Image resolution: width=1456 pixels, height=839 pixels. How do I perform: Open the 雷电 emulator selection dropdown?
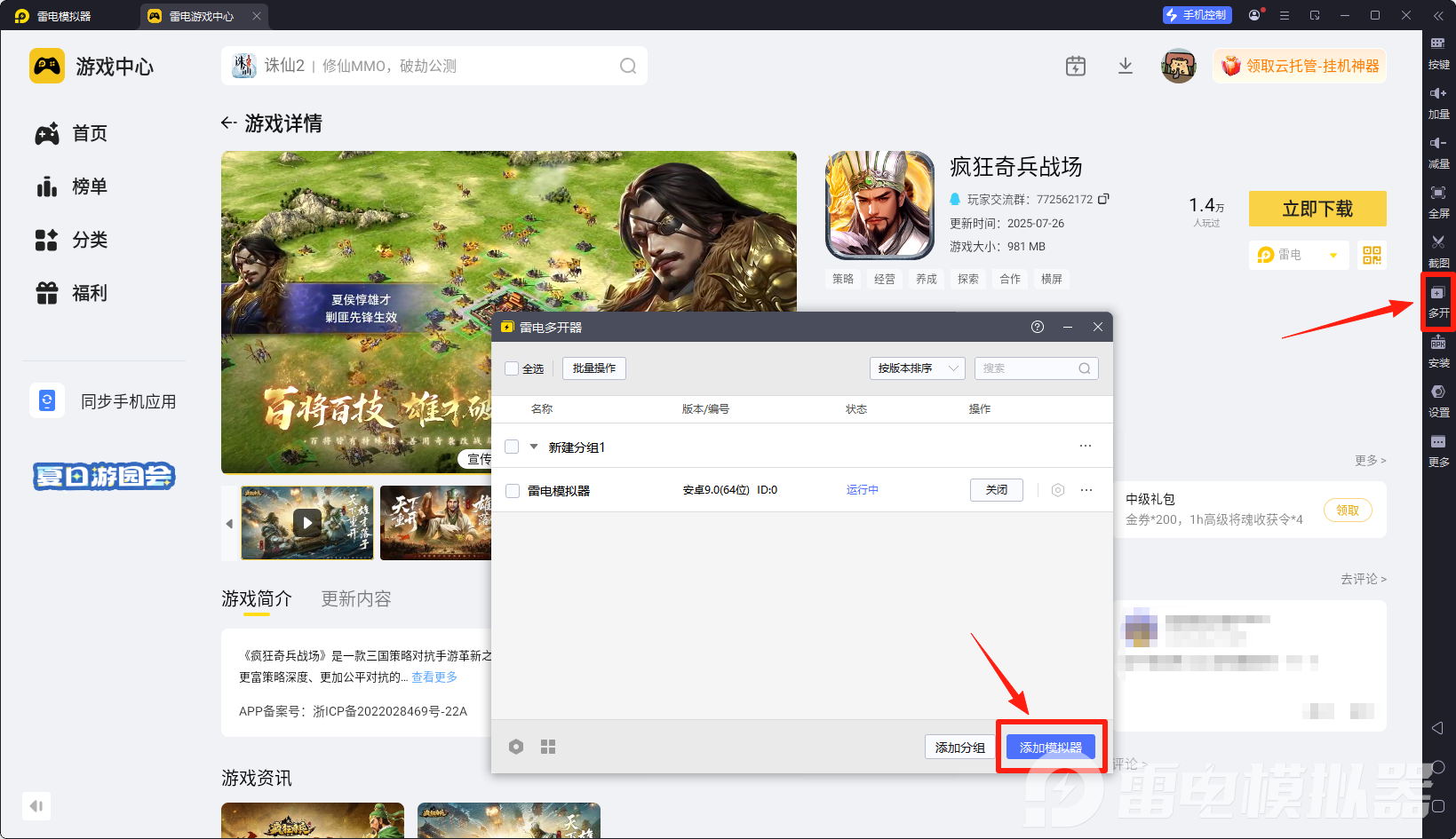click(1298, 255)
